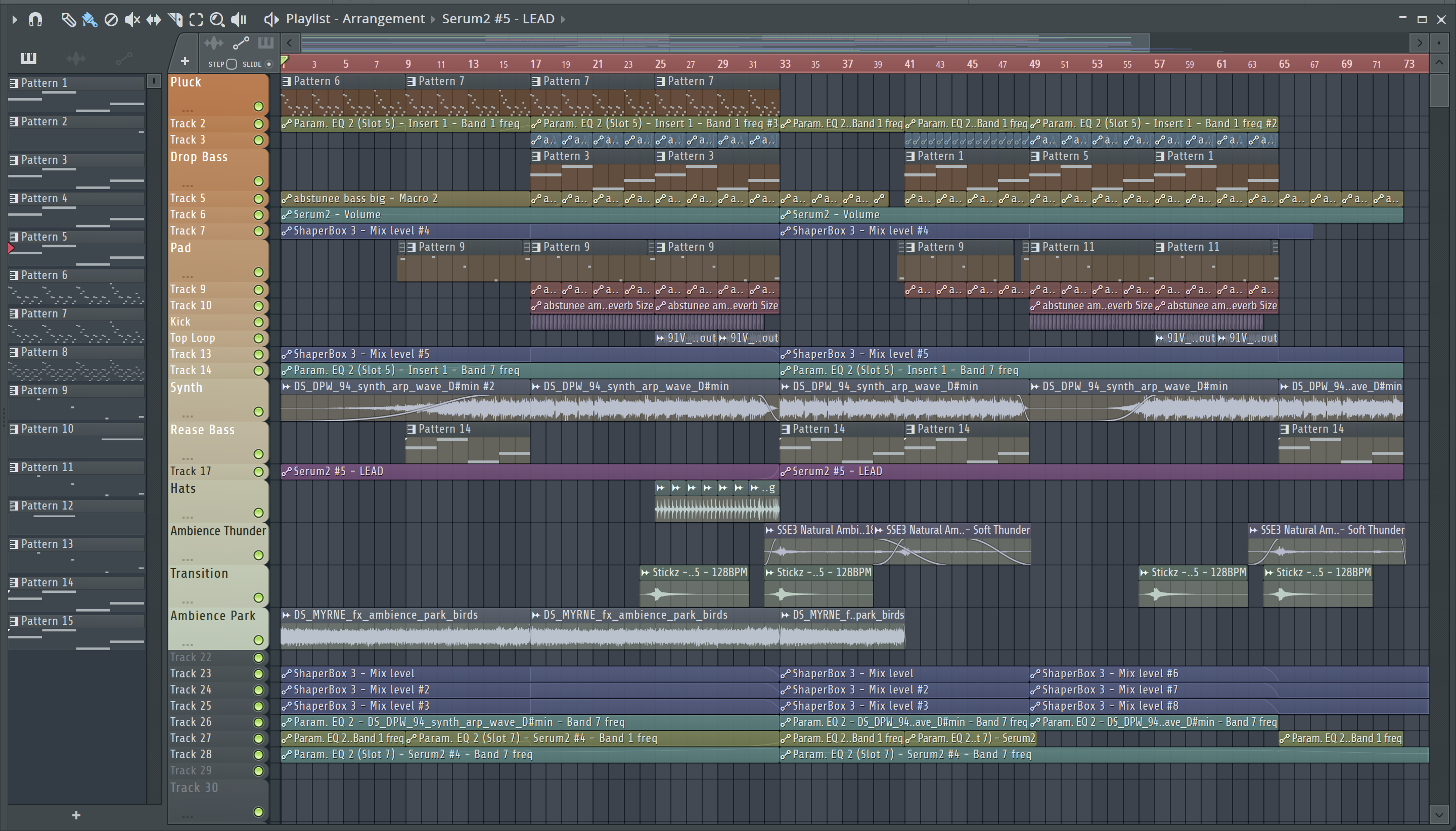Viewport: 1456px width, 831px height.
Task: Mute the Kick track green LED
Action: [258, 322]
